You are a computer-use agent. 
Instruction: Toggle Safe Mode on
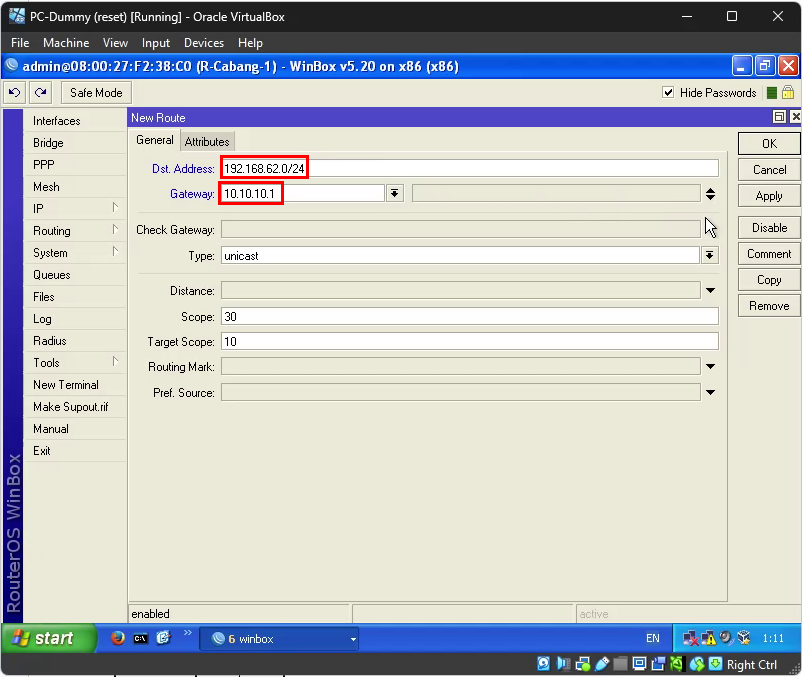(x=96, y=93)
